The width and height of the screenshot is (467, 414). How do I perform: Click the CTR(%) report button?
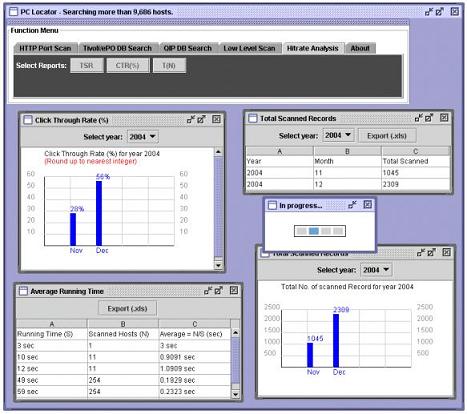click(127, 65)
